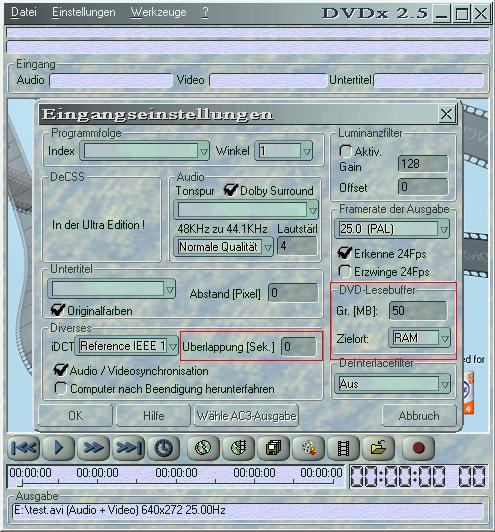Open the Datei menu
The image size is (495, 532).
[x=24, y=12]
